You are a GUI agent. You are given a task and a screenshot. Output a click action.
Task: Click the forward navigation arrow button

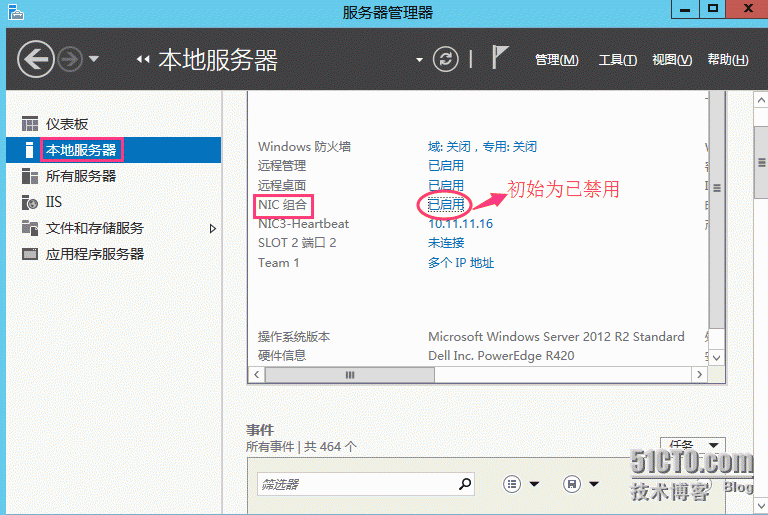pos(70,59)
